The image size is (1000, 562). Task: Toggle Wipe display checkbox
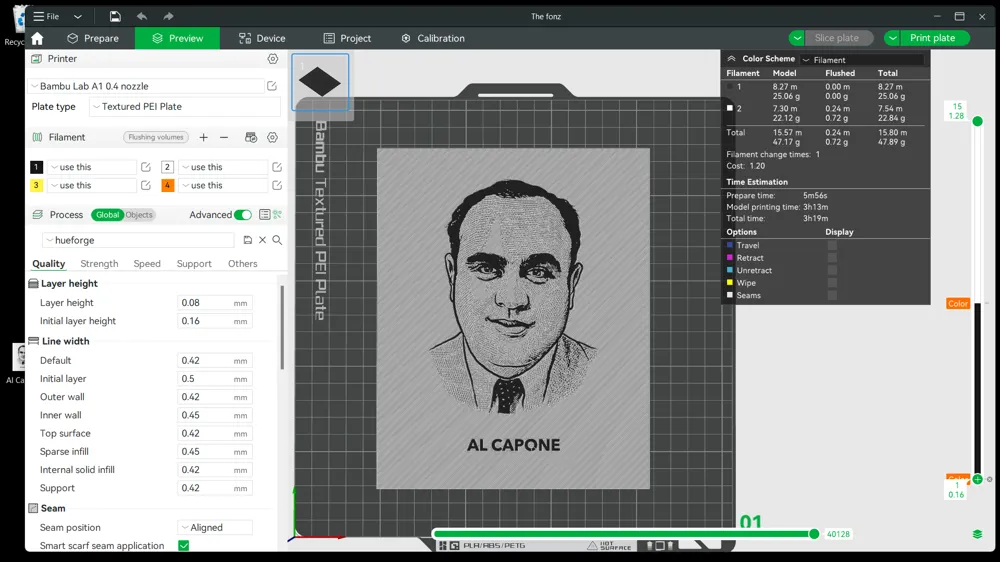coord(832,283)
